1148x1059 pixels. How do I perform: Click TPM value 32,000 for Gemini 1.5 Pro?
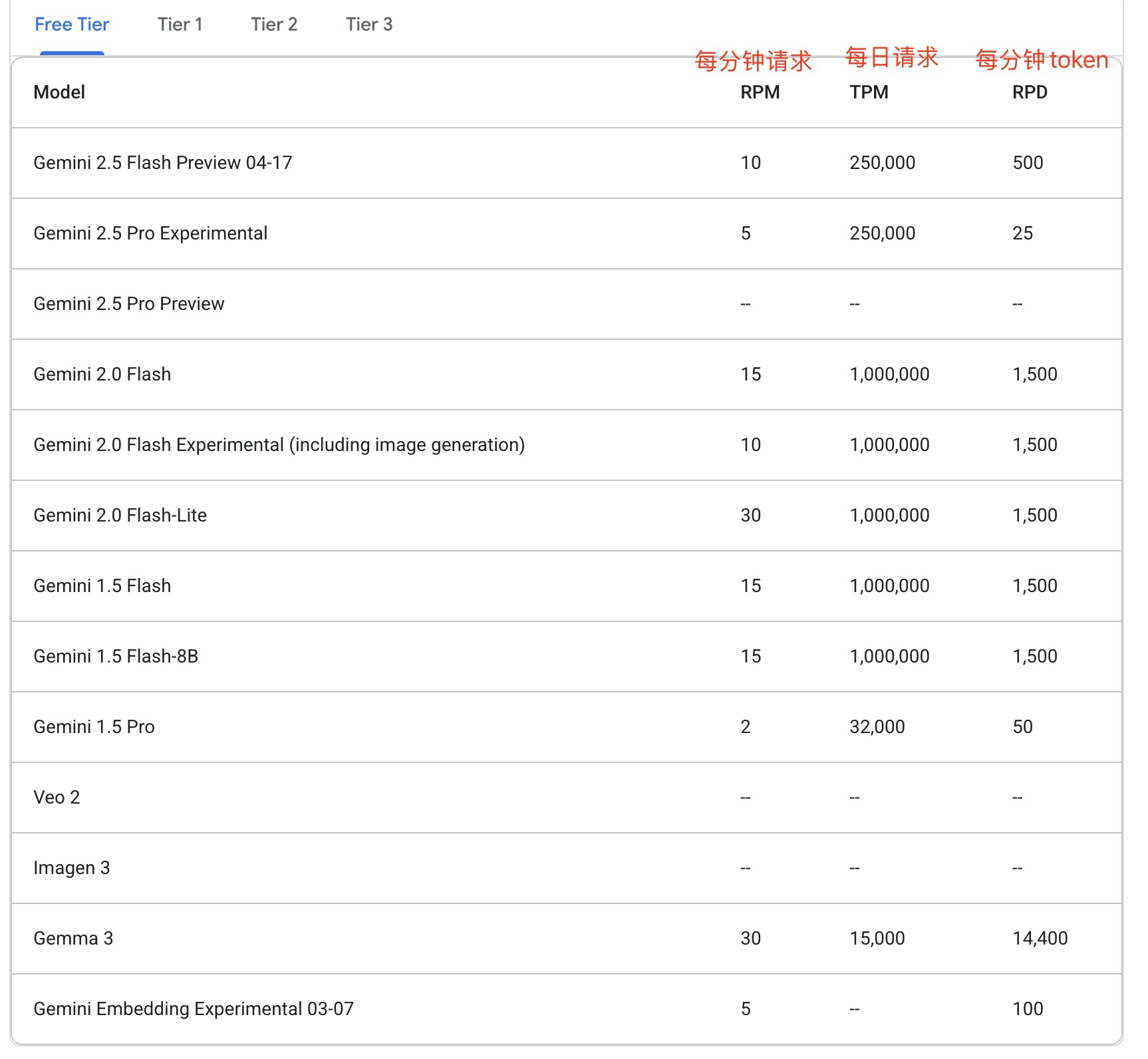click(877, 726)
